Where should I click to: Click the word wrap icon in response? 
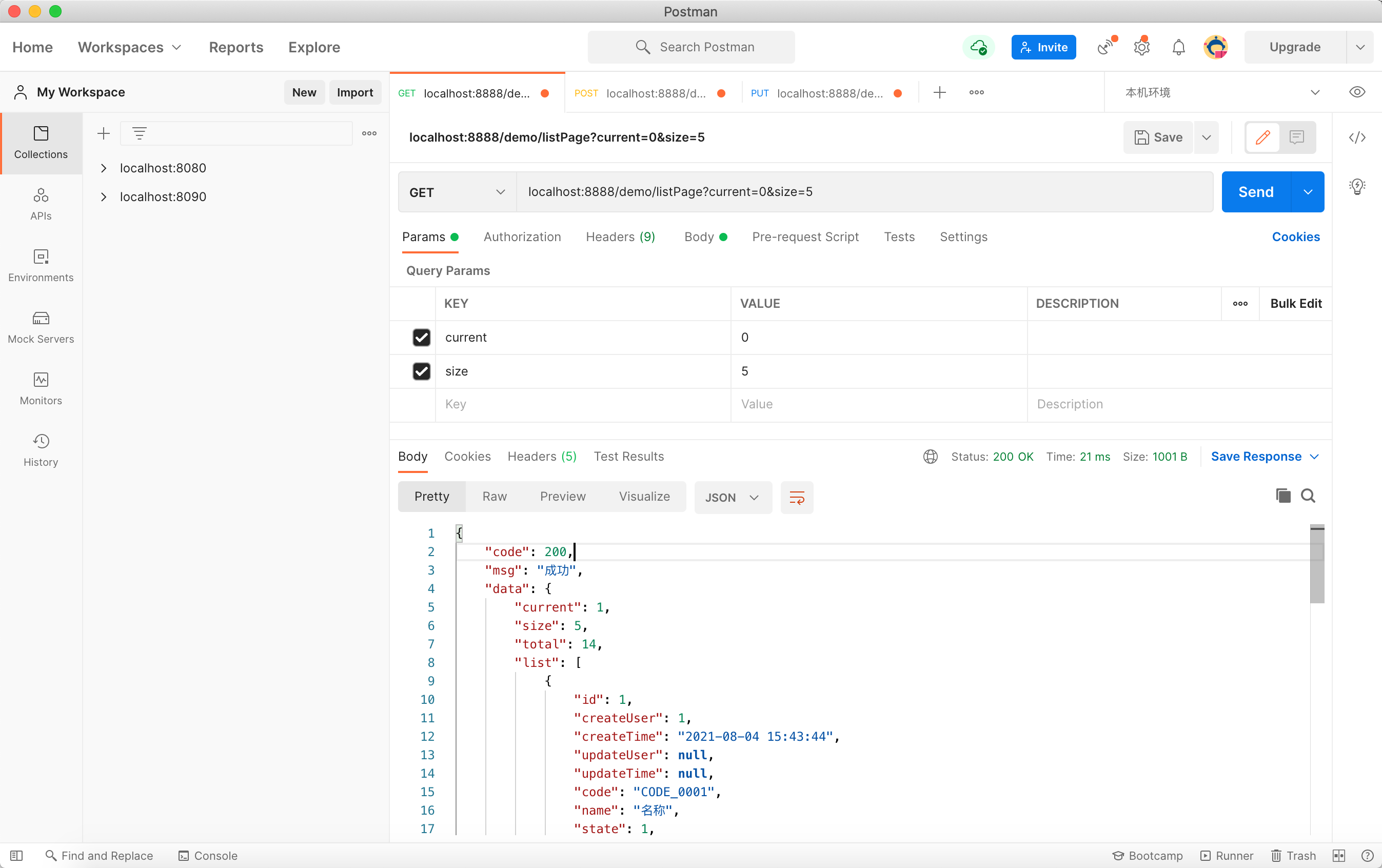pos(797,497)
